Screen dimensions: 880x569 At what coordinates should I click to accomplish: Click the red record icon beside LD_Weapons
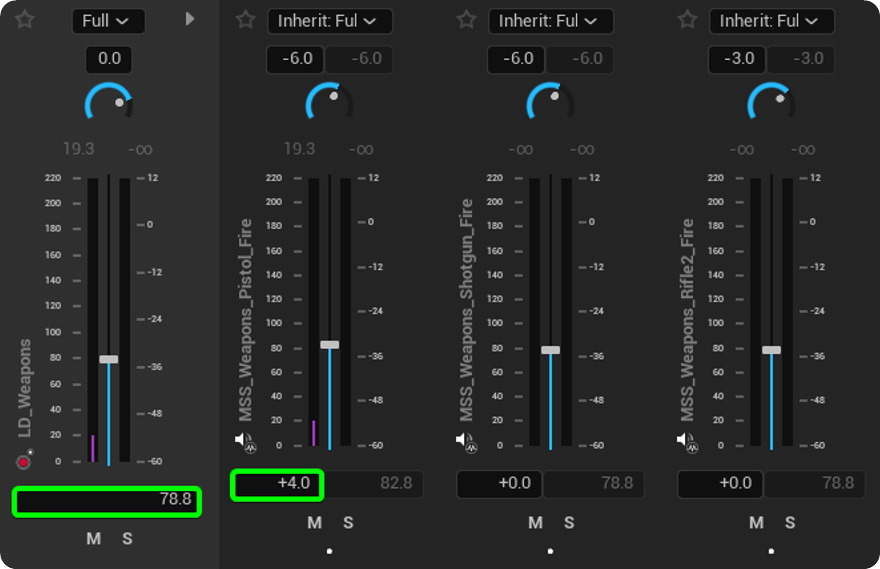tap(24, 461)
